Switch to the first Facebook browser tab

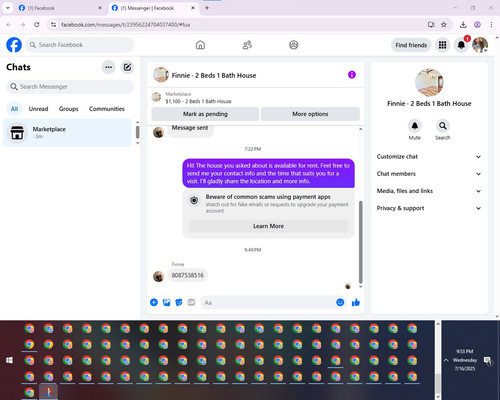point(60,8)
